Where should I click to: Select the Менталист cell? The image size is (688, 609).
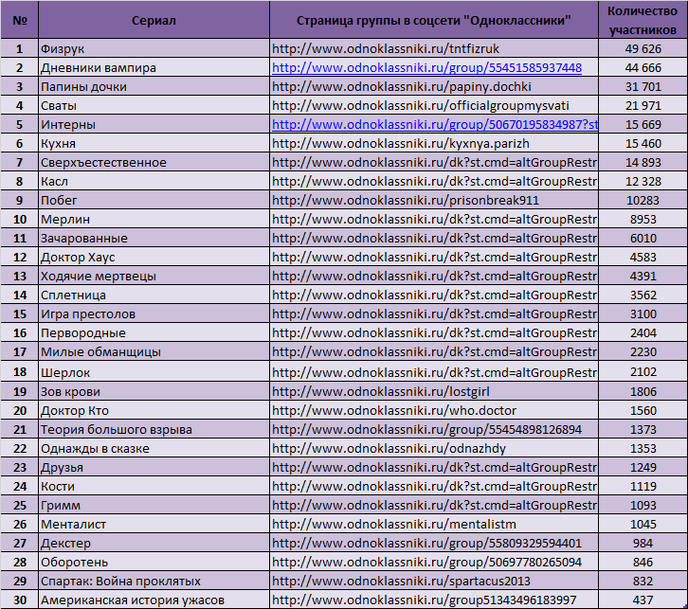(154, 524)
